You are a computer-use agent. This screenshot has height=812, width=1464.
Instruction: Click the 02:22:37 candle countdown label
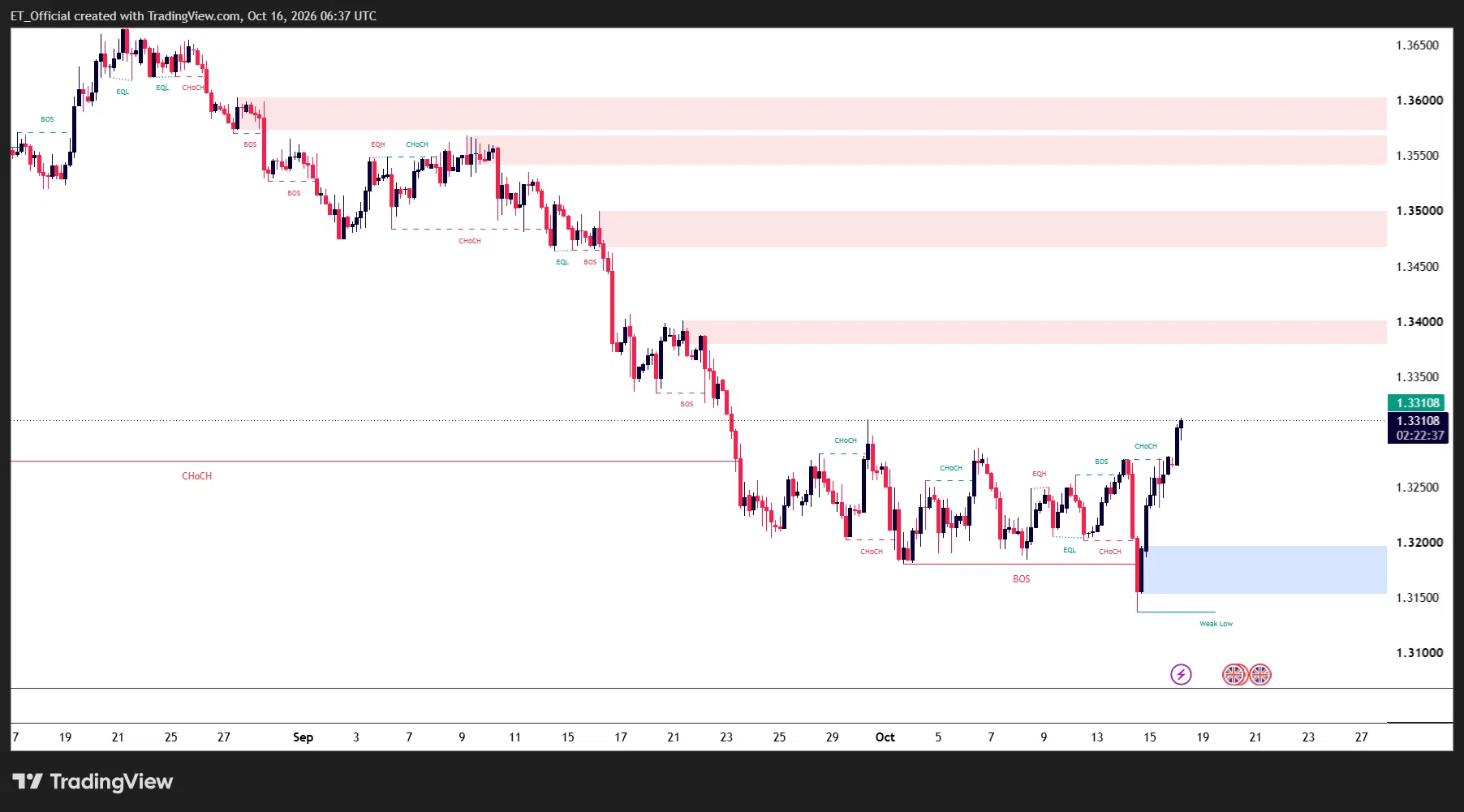(x=1420, y=436)
